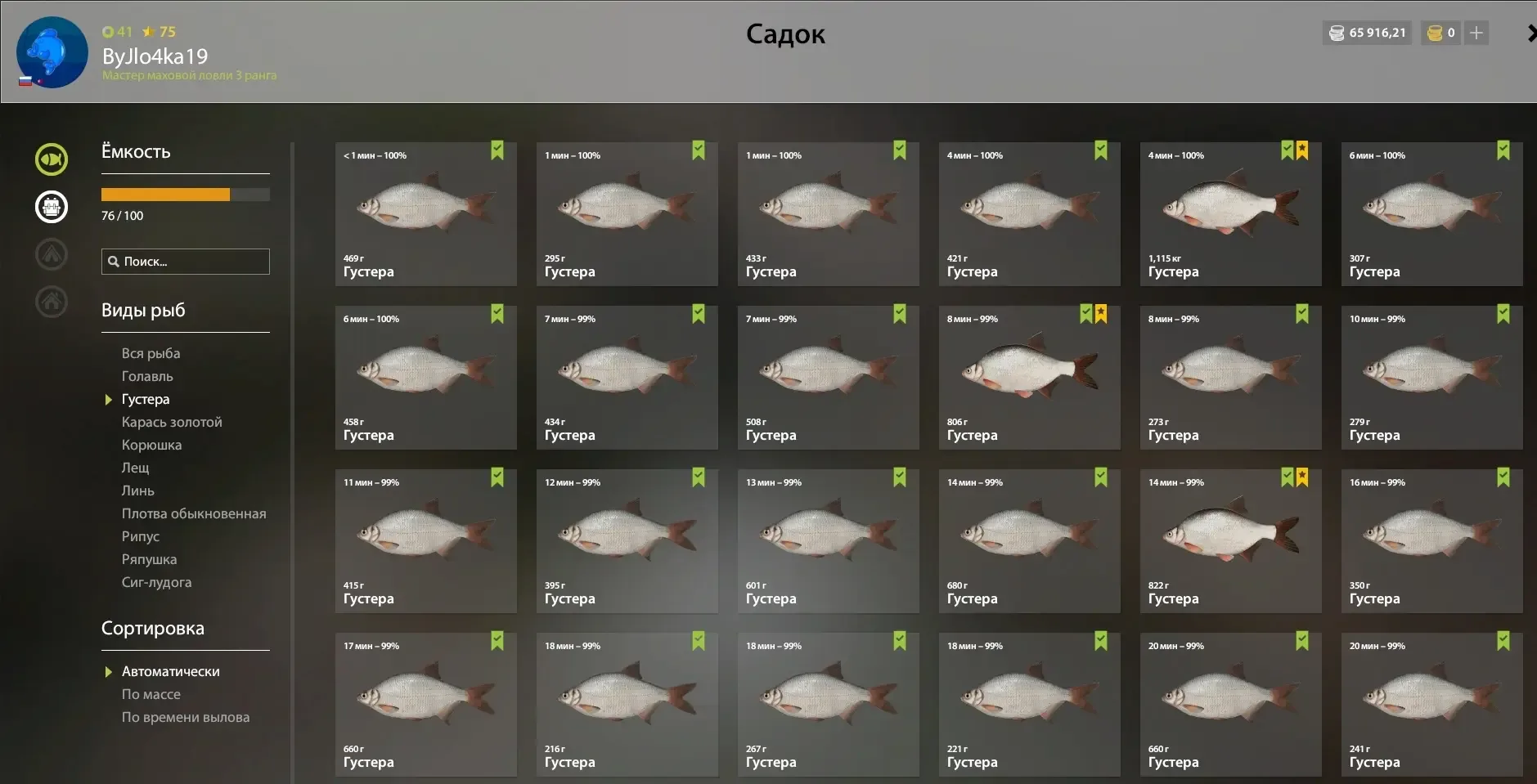
Task: Click the plus icon to add gold coins
Action: [x=1476, y=33]
